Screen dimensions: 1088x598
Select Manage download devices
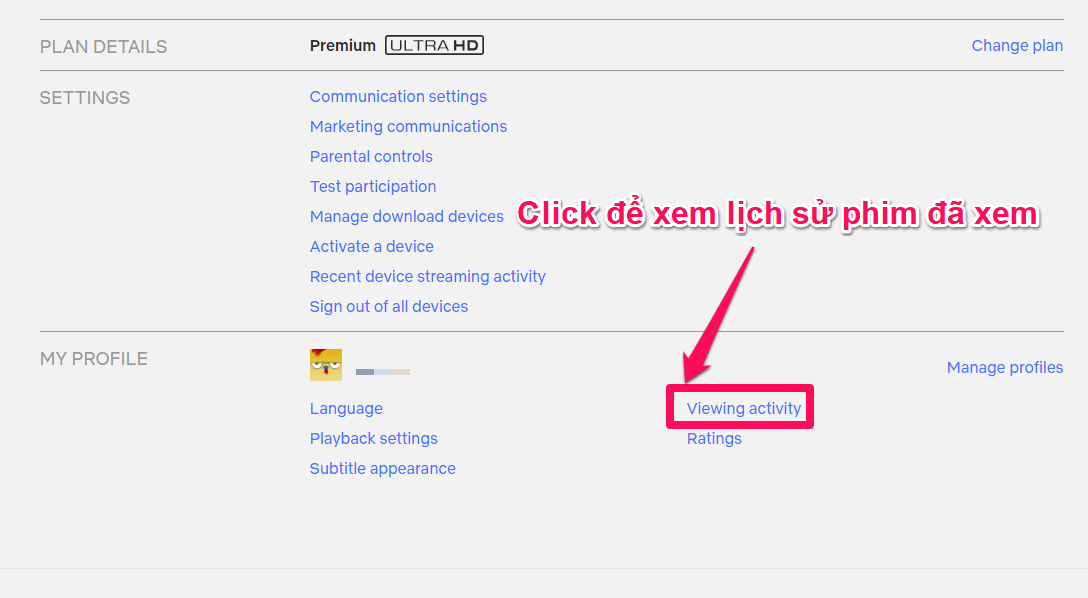click(x=407, y=216)
